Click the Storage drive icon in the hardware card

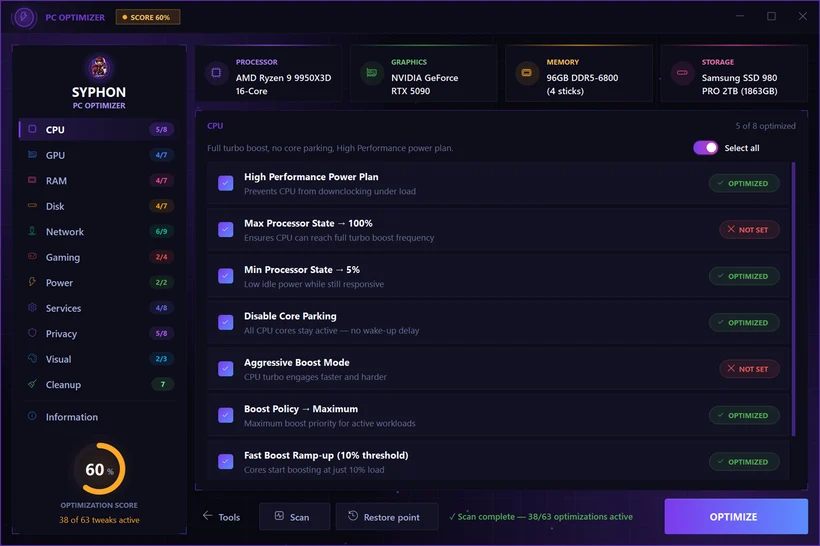tap(682, 73)
